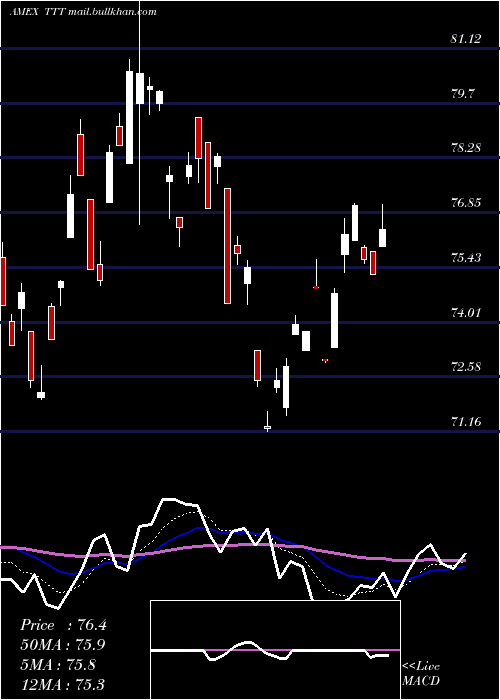Click the 5MA : 75.8 readout
Image resolution: width=500 pixels, height=700 pixels.
point(58,665)
